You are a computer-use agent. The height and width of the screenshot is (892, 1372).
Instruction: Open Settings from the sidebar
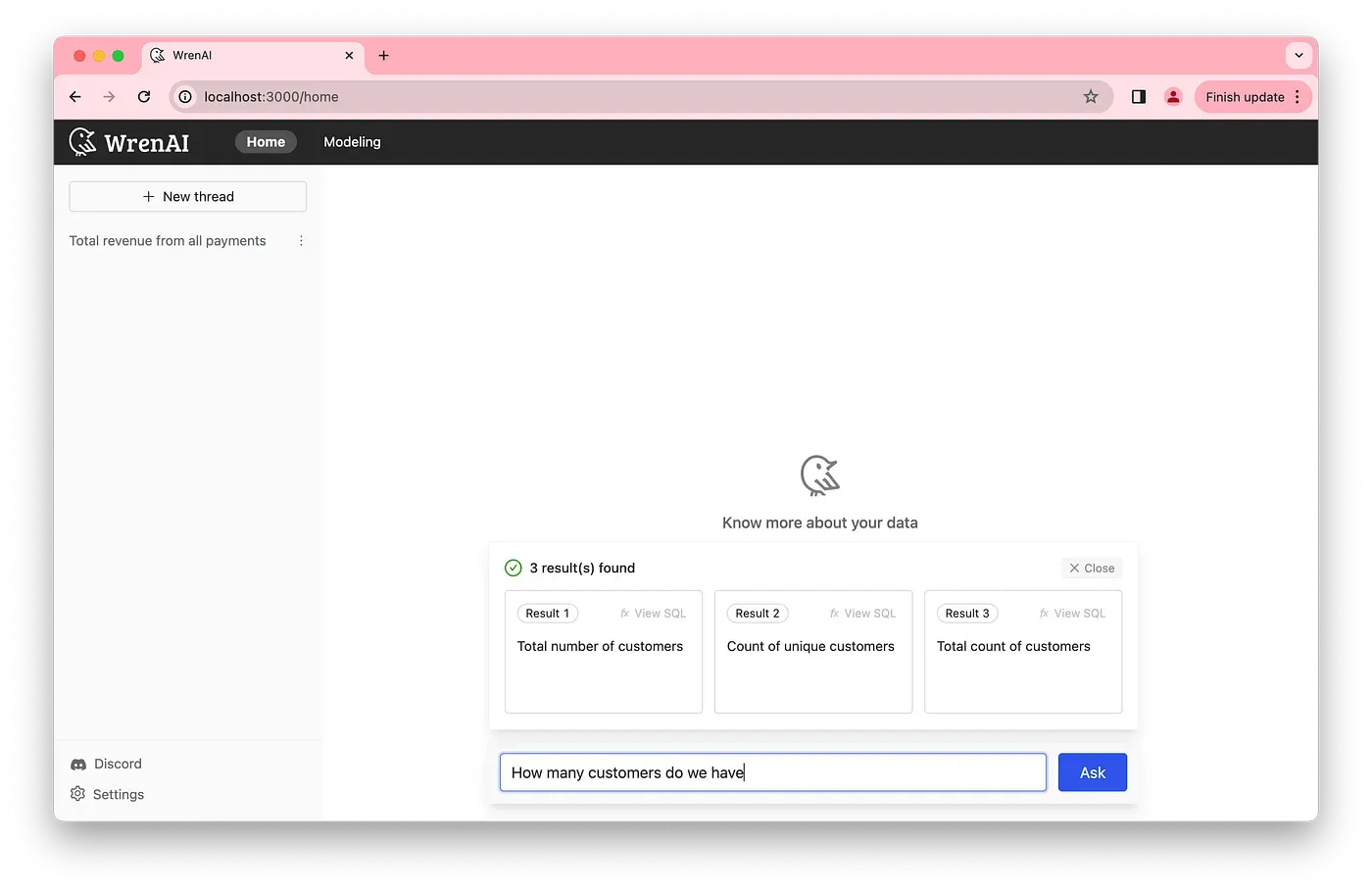click(108, 794)
